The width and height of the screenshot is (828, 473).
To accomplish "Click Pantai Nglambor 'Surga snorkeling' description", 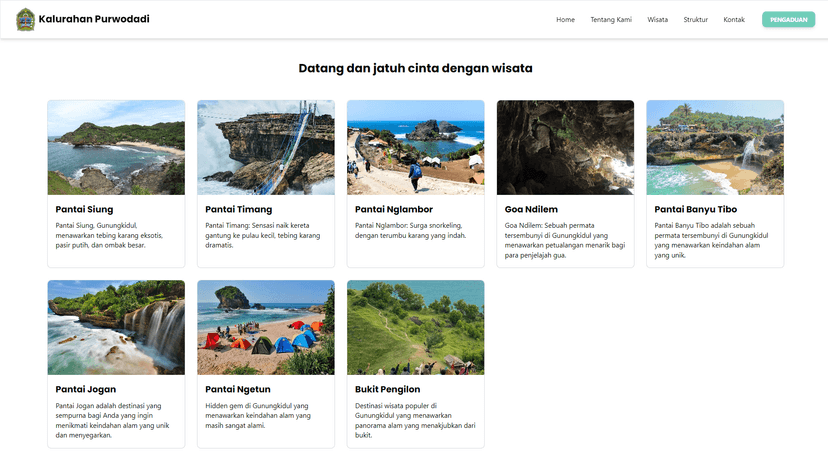I will (x=410, y=231).
